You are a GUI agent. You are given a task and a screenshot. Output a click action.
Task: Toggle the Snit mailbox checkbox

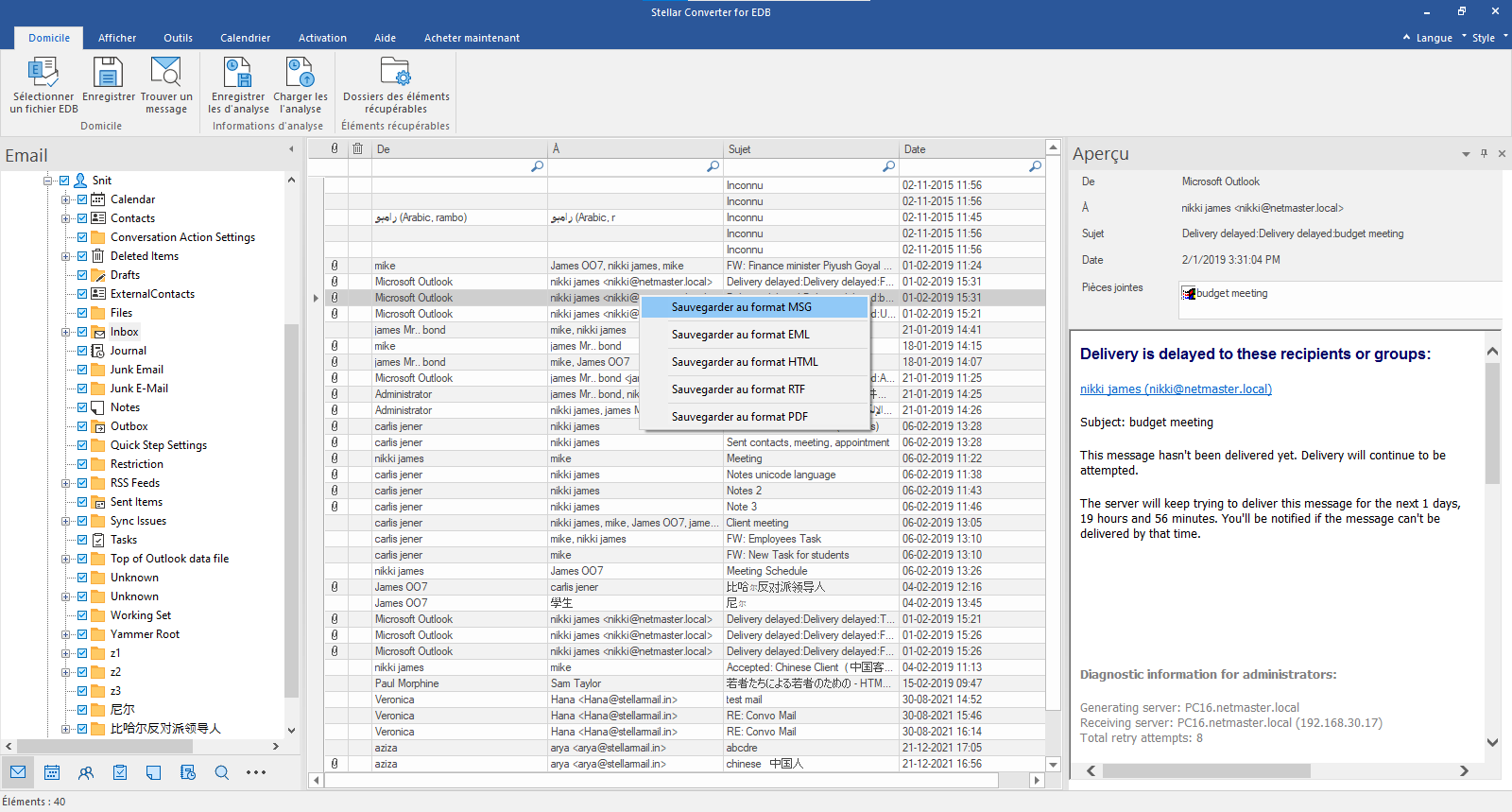[64, 180]
